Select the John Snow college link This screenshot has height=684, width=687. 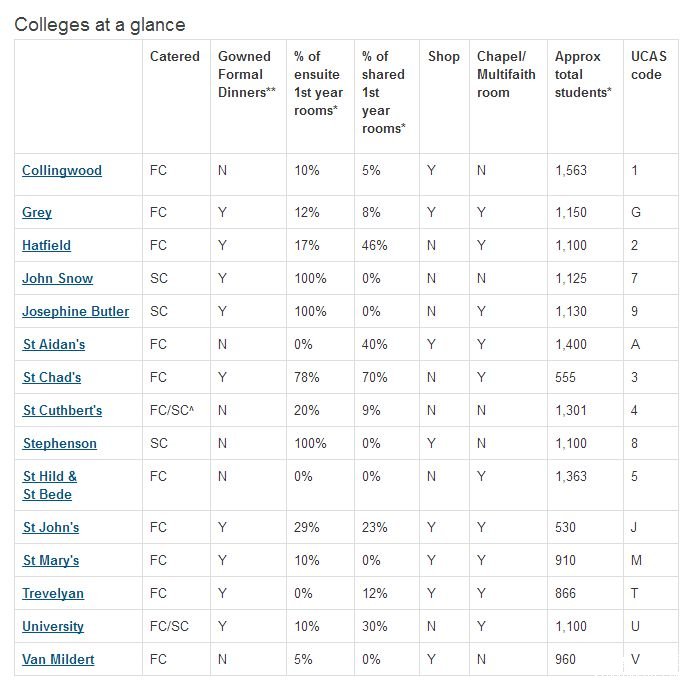tap(58, 278)
